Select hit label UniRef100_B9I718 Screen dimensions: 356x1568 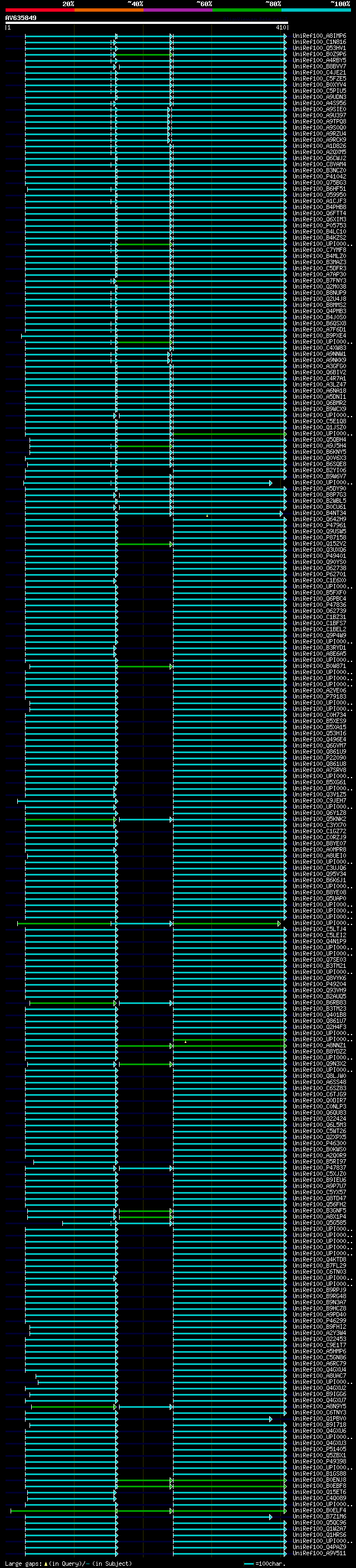click(x=319, y=1425)
